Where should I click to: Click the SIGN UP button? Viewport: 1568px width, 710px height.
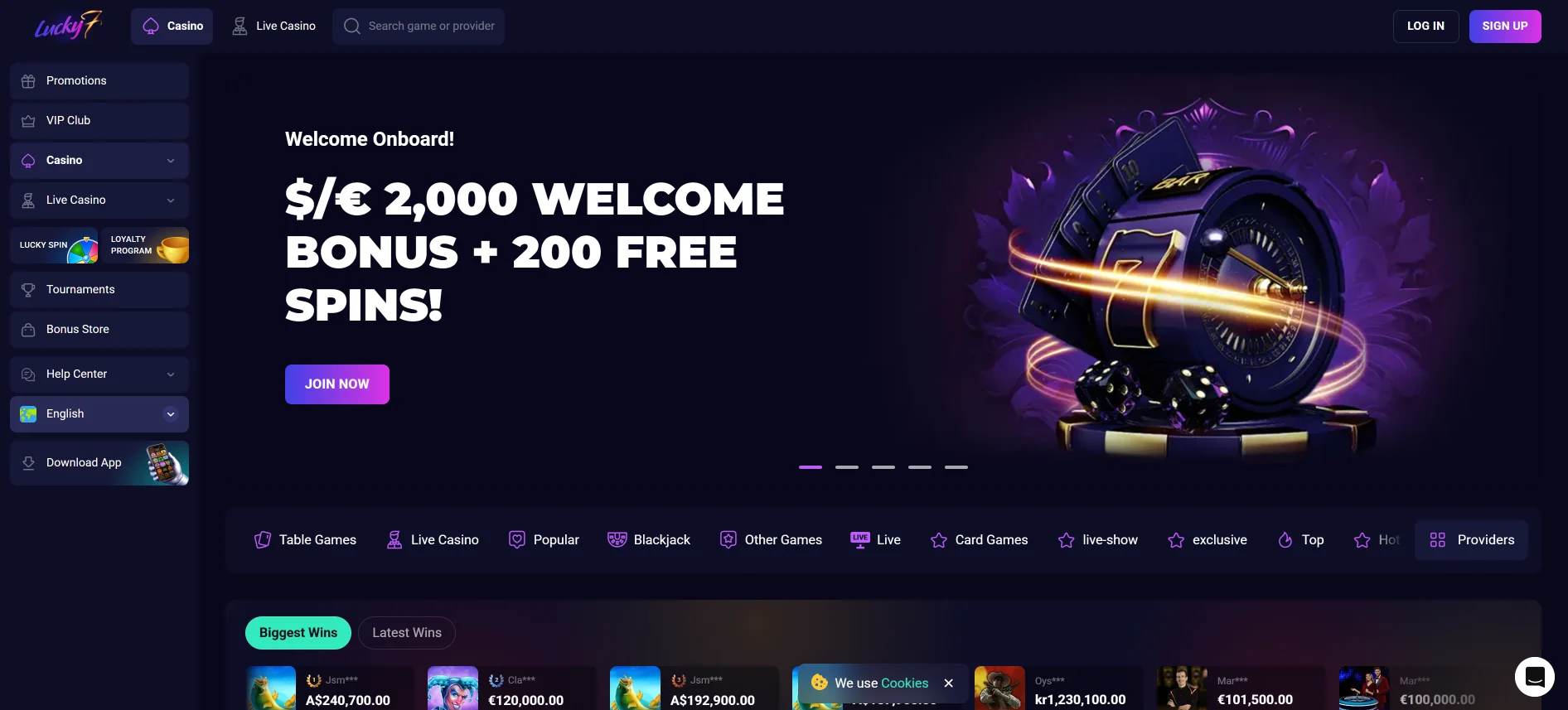(x=1505, y=27)
